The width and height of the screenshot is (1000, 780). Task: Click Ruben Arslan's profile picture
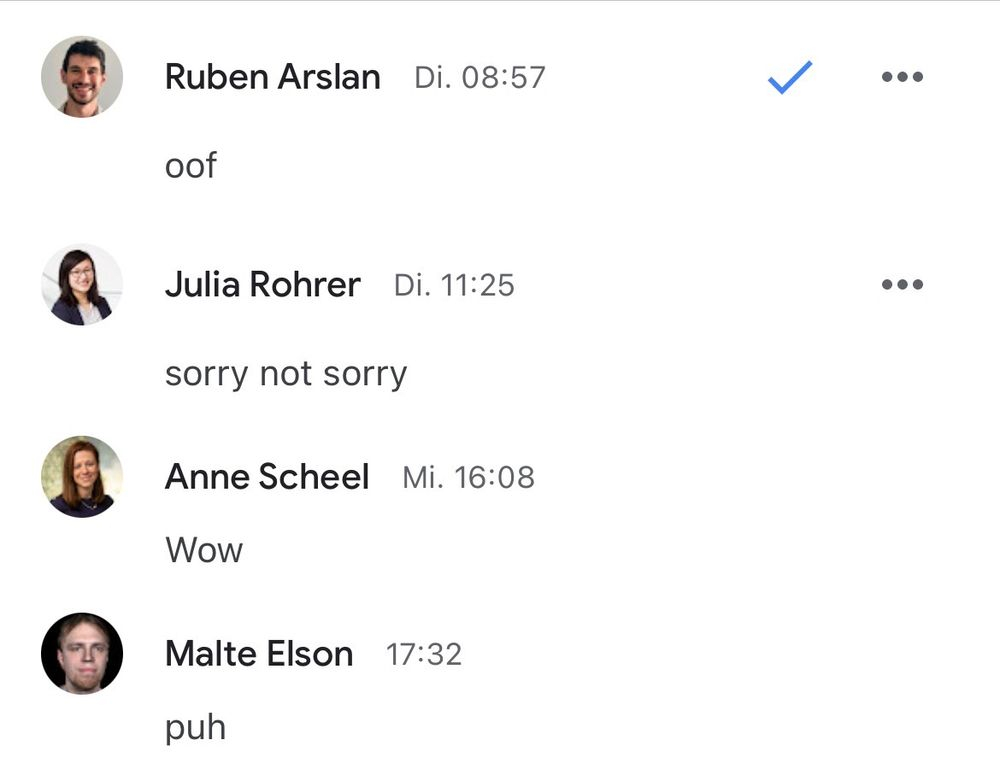point(82,77)
